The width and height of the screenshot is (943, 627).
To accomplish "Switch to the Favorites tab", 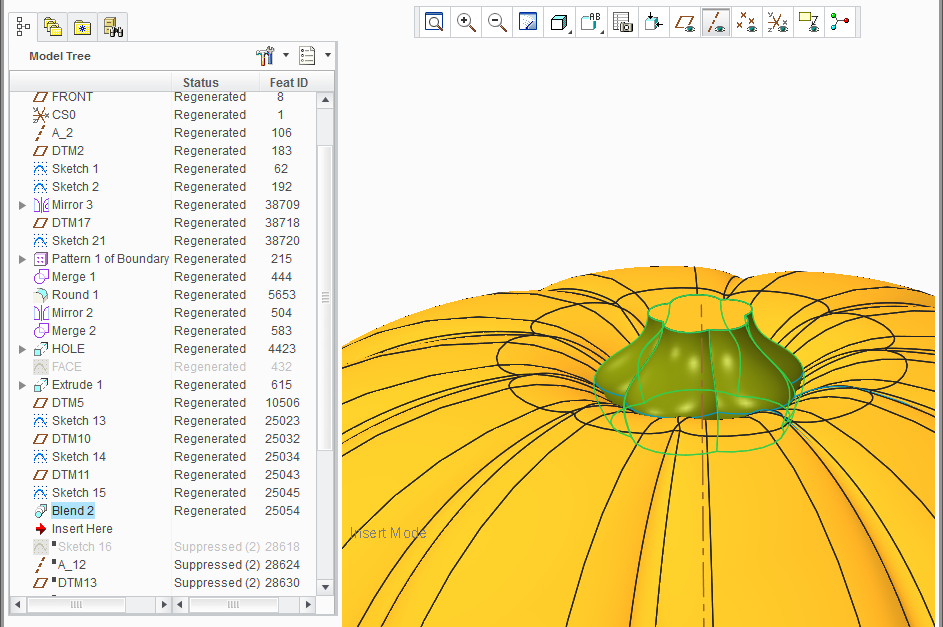I will pyautogui.click(x=82, y=26).
